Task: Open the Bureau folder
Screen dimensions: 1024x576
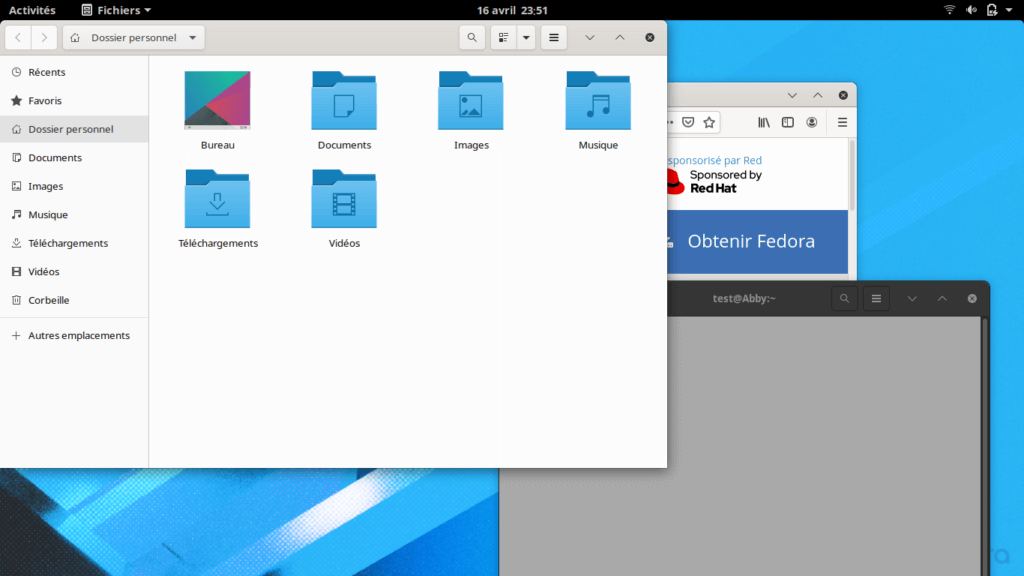Action: [217, 101]
